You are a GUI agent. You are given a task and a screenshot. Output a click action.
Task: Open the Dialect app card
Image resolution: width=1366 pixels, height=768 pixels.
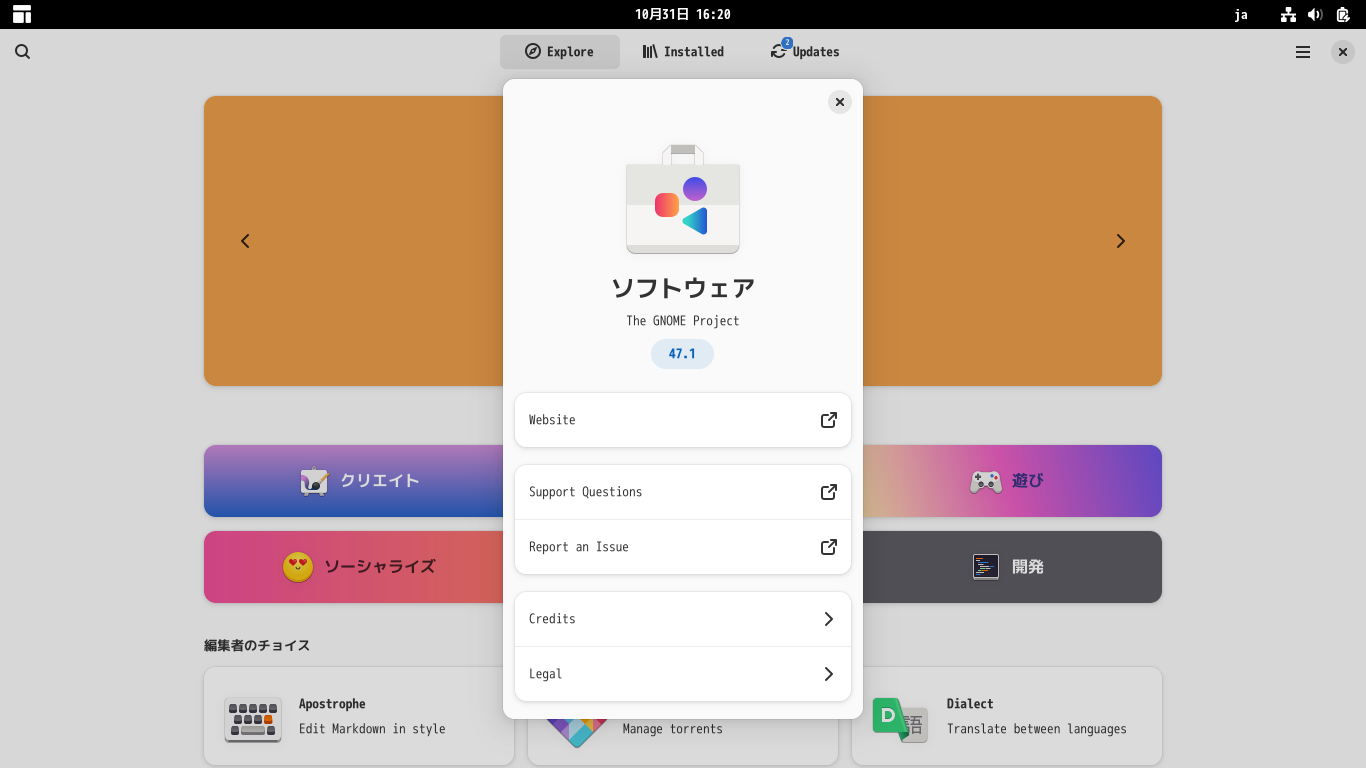click(1007, 716)
